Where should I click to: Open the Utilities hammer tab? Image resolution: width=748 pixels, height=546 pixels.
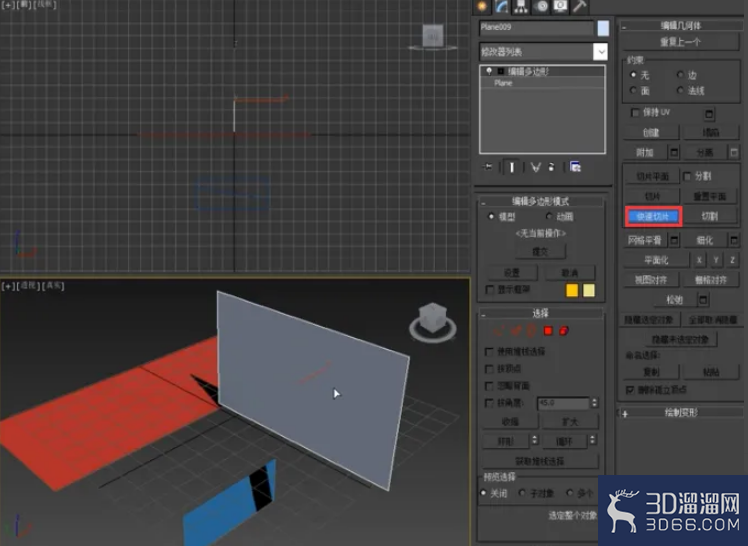pos(580,6)
